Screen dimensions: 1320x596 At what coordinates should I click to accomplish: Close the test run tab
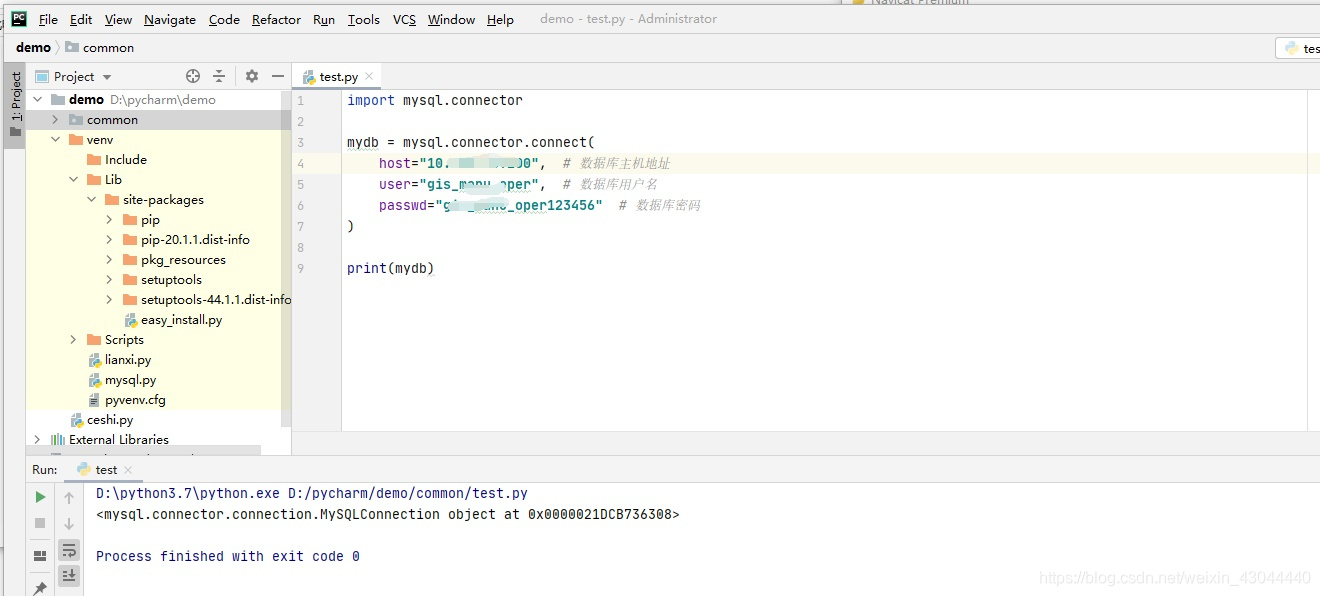(128, 469)
